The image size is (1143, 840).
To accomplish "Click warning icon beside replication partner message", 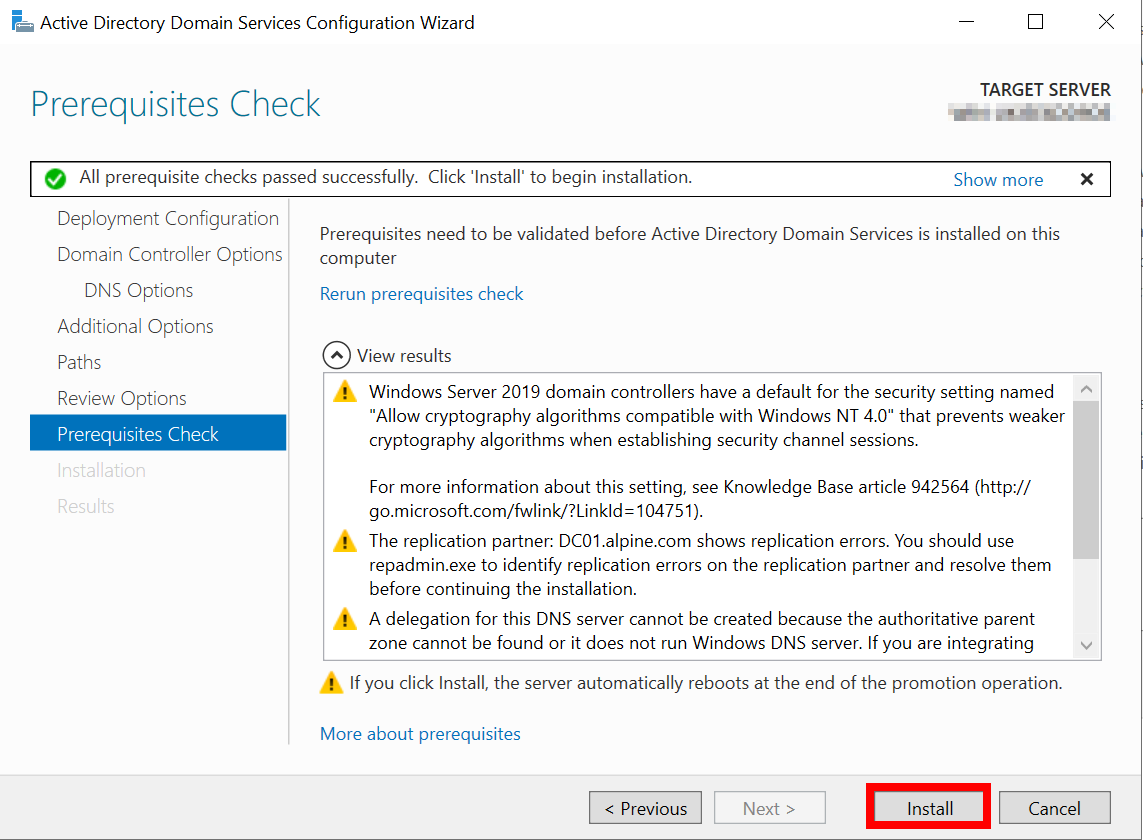I will [344, 541].
